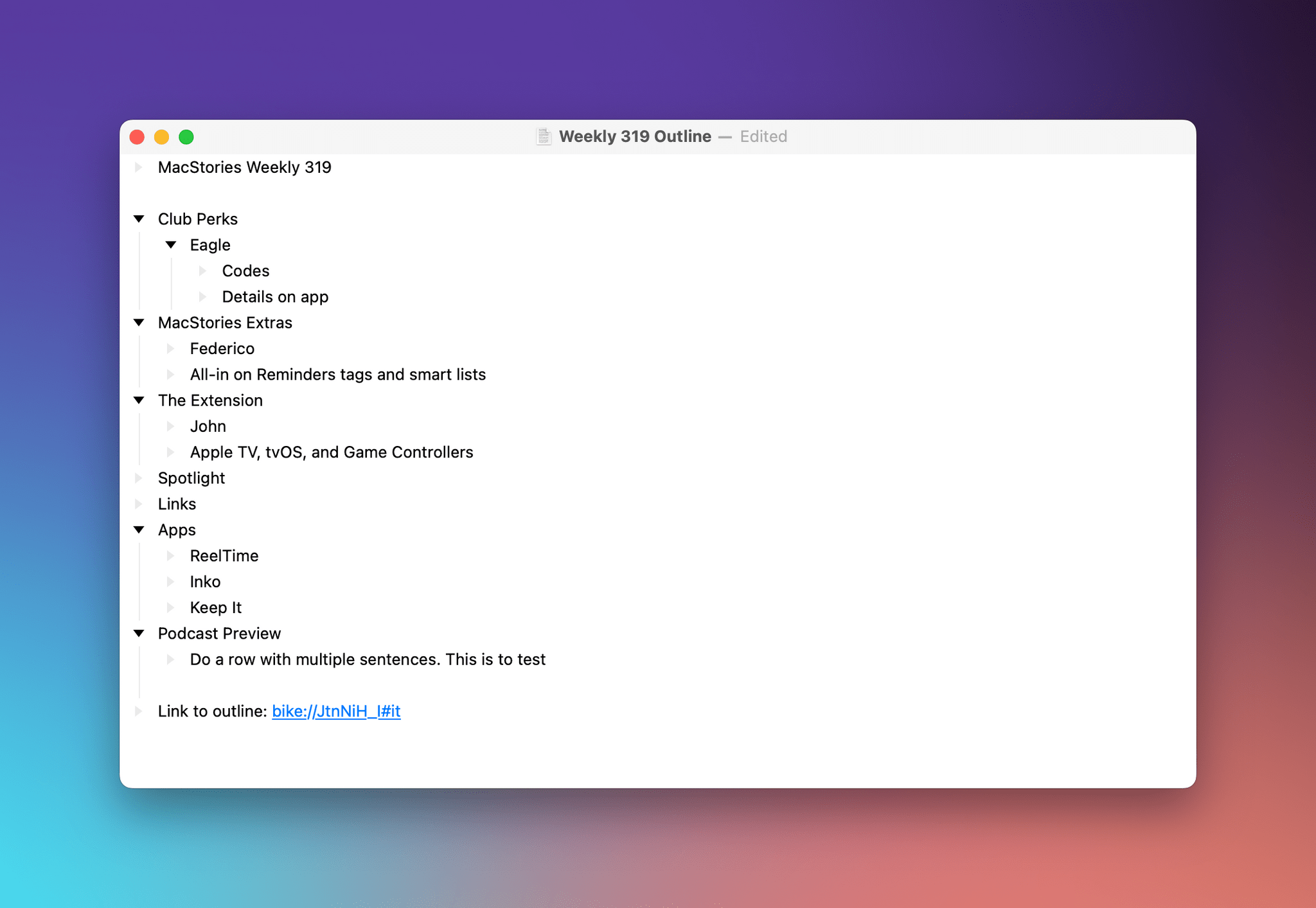Click triangle beside MacStories Weekly 319
This screenshot has height=908, width=1316.
[x=139, y=167]
